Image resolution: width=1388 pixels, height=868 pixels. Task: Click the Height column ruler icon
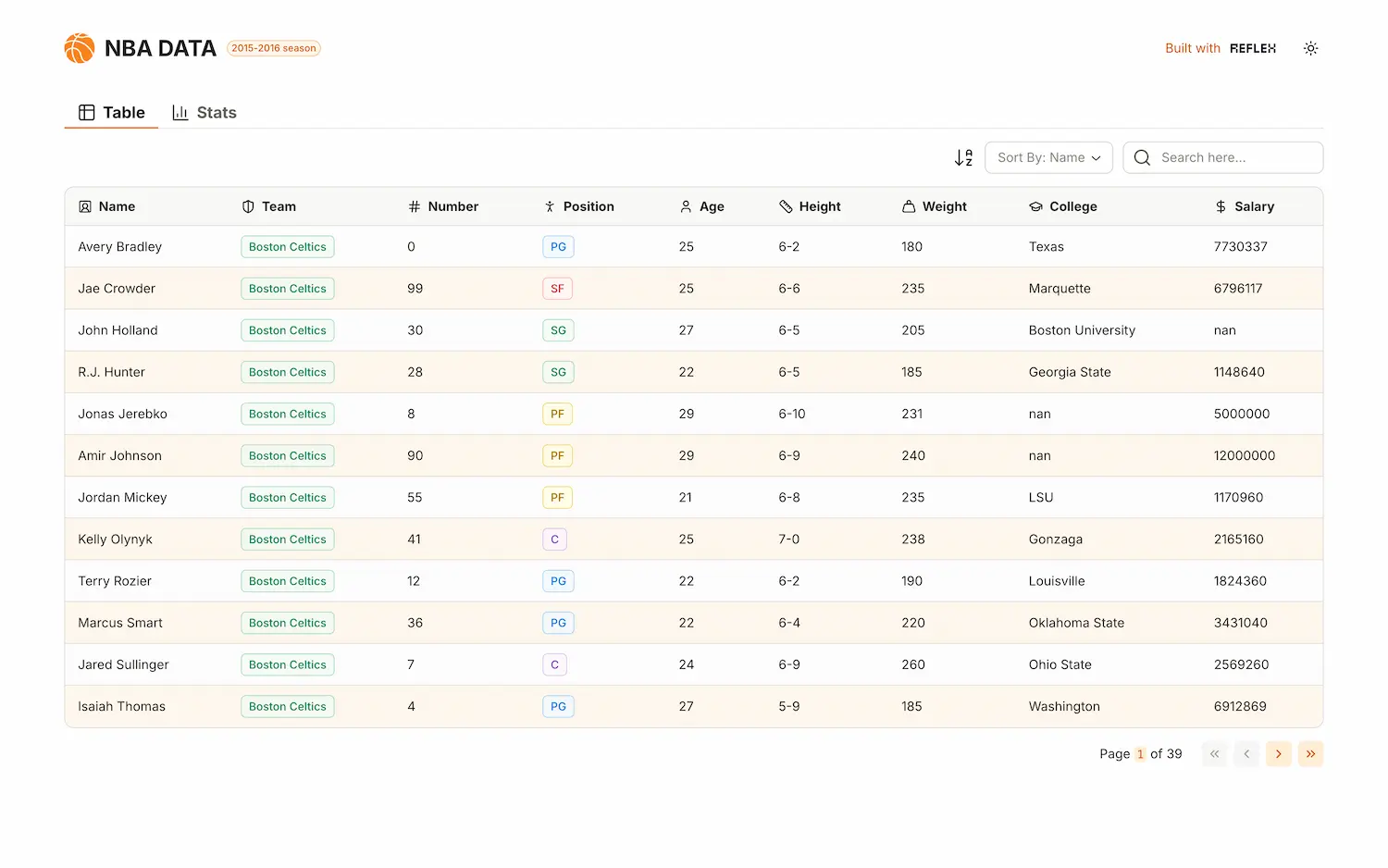click(x=786, y=207)
